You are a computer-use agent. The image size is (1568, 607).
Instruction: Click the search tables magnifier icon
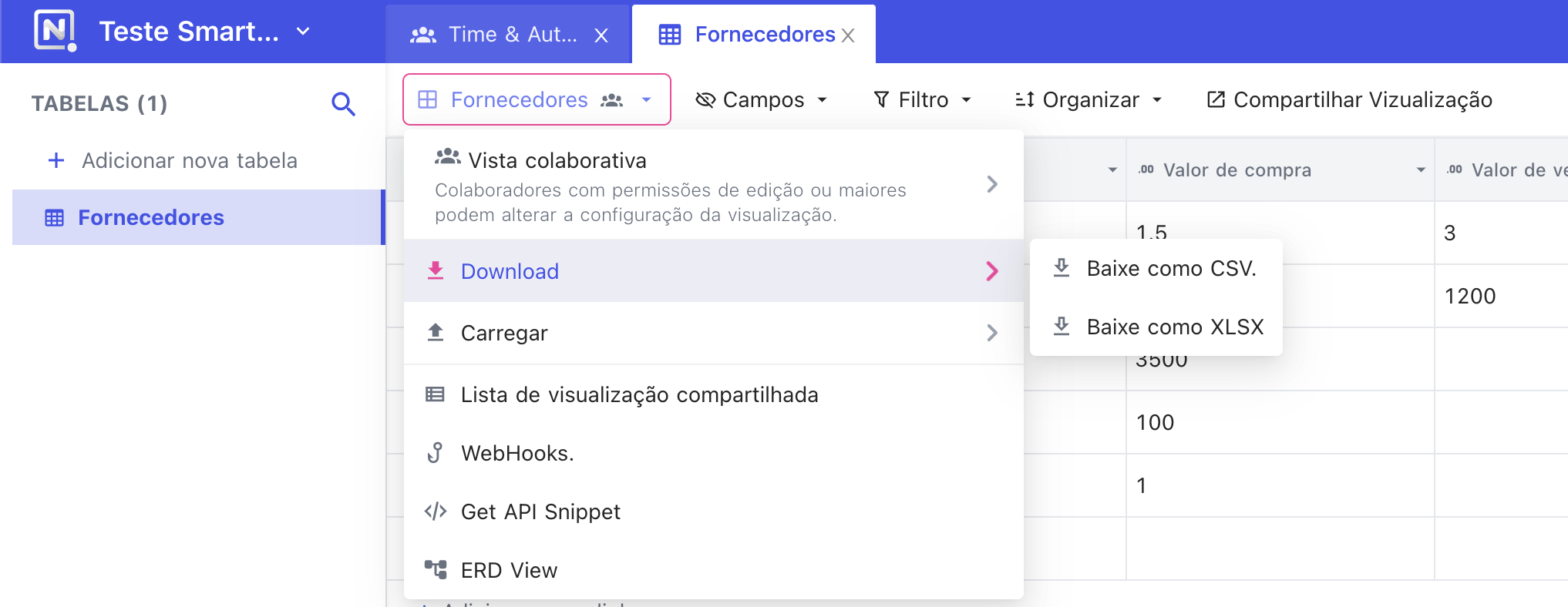[x=343, y=104]
